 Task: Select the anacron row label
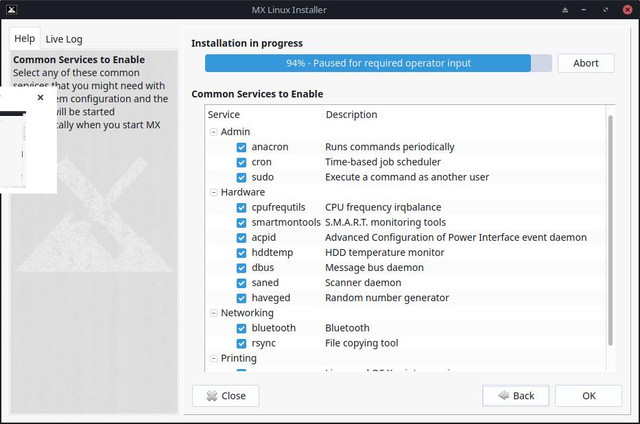[270, 147]
